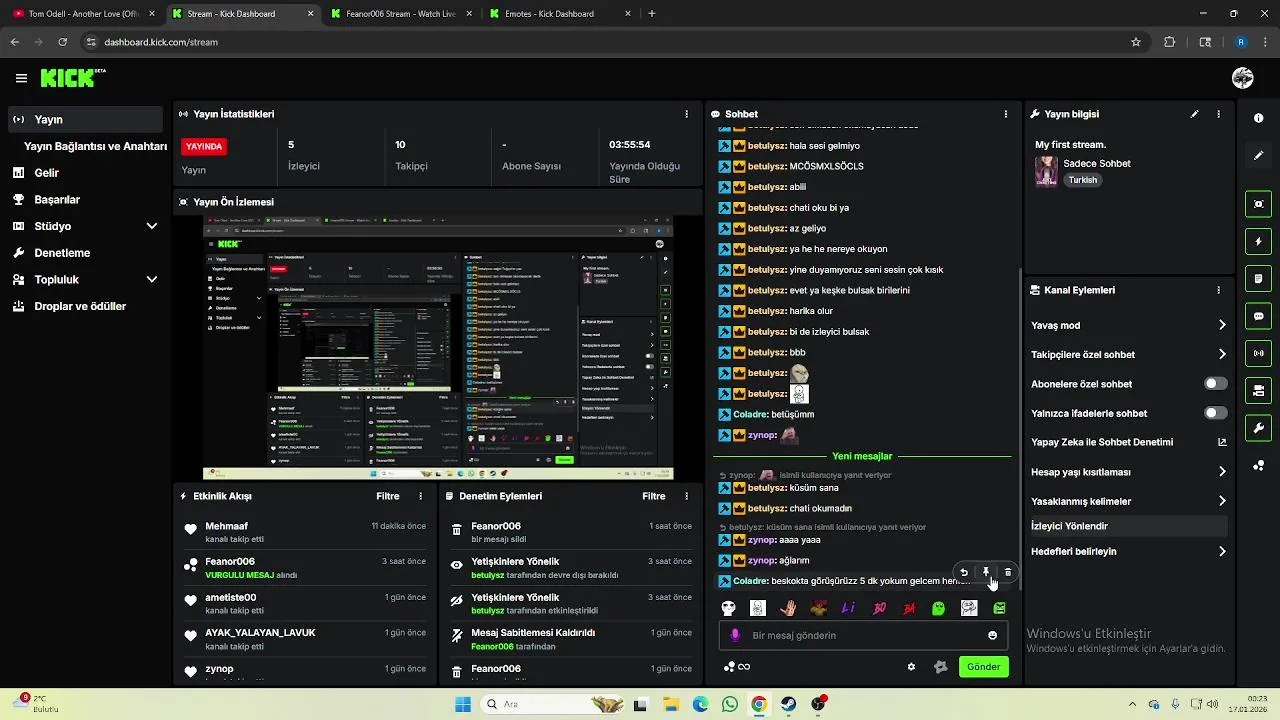Click the channel points infinity icon

[737, 667]
